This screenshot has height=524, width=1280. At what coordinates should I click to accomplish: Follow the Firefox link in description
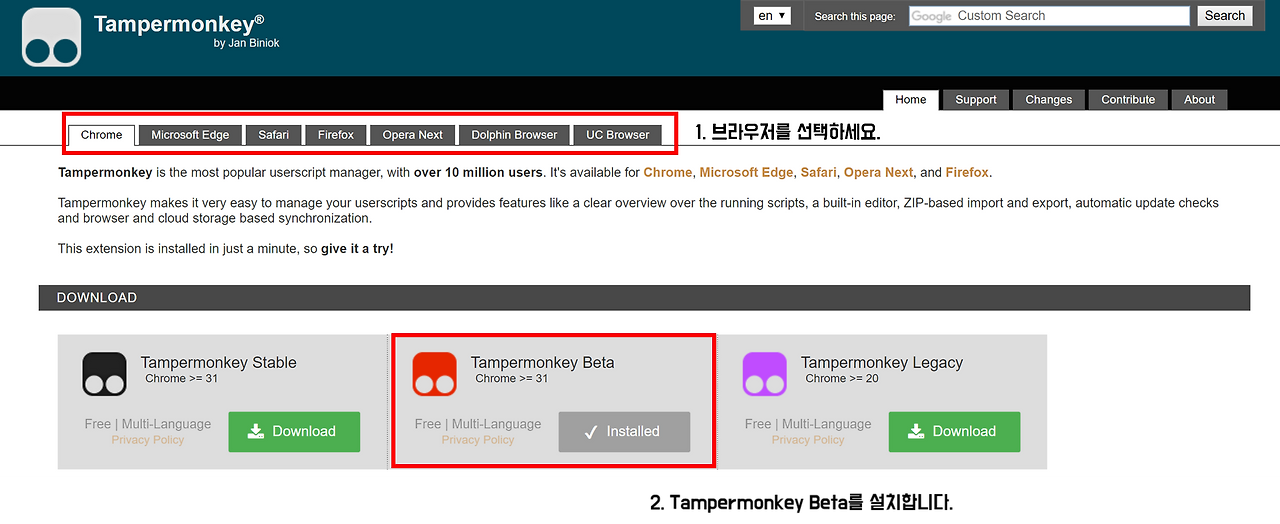pyautogui.click(x=967, y=172)
